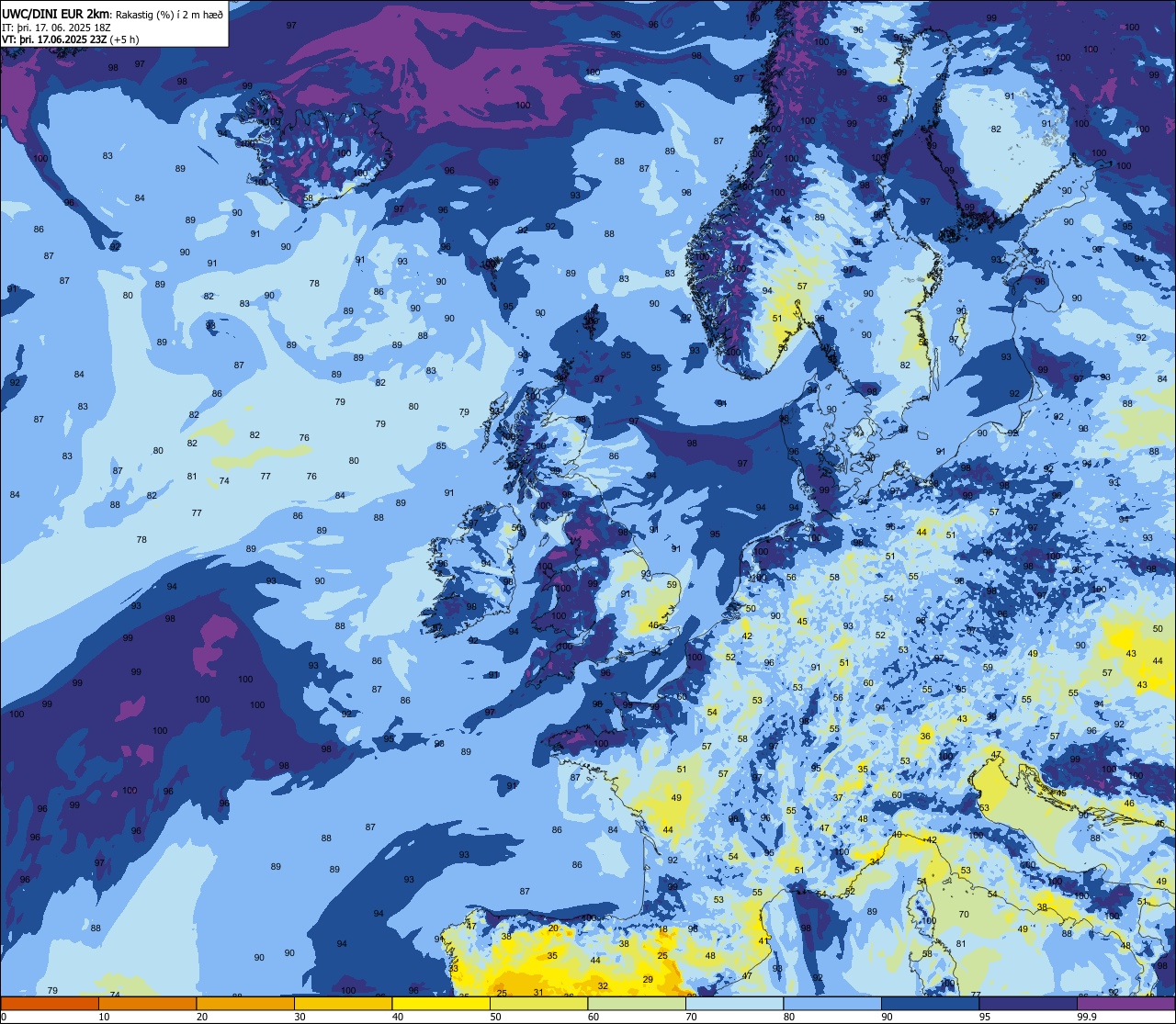Click the '60' legend scale label
Image resolution: width=1176 pixels, height=1024 pixels.
pyautogui.click(x=594, y=1017)
